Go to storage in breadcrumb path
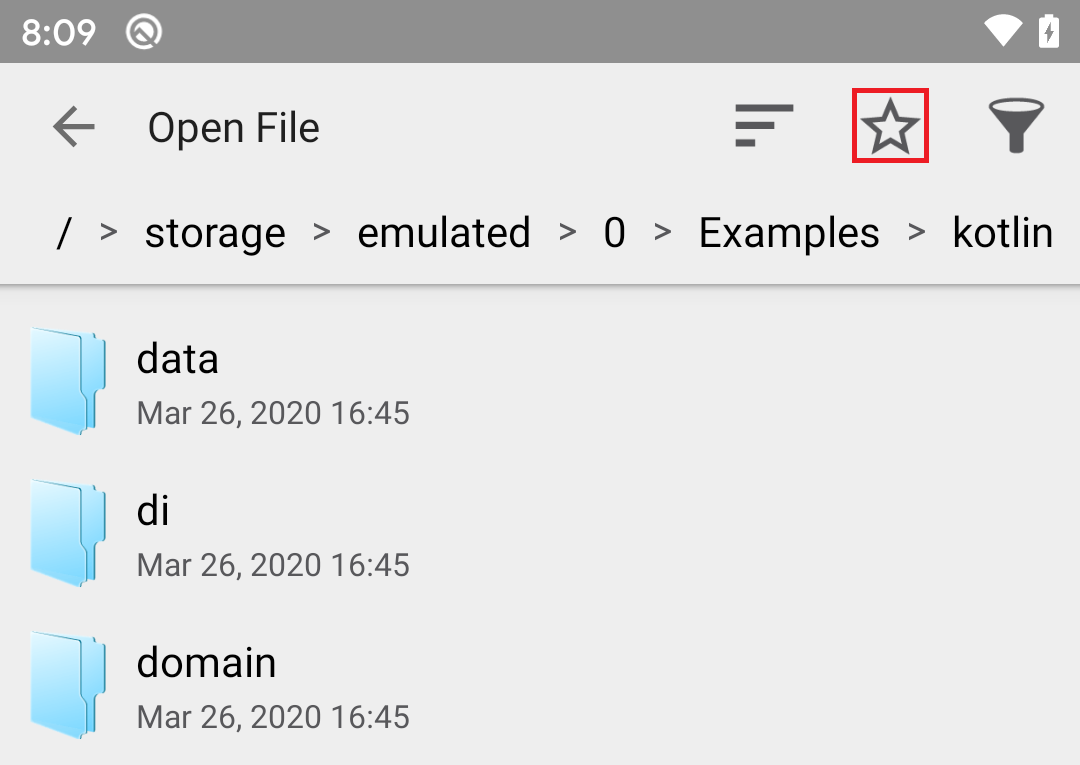 pos(215,233)
